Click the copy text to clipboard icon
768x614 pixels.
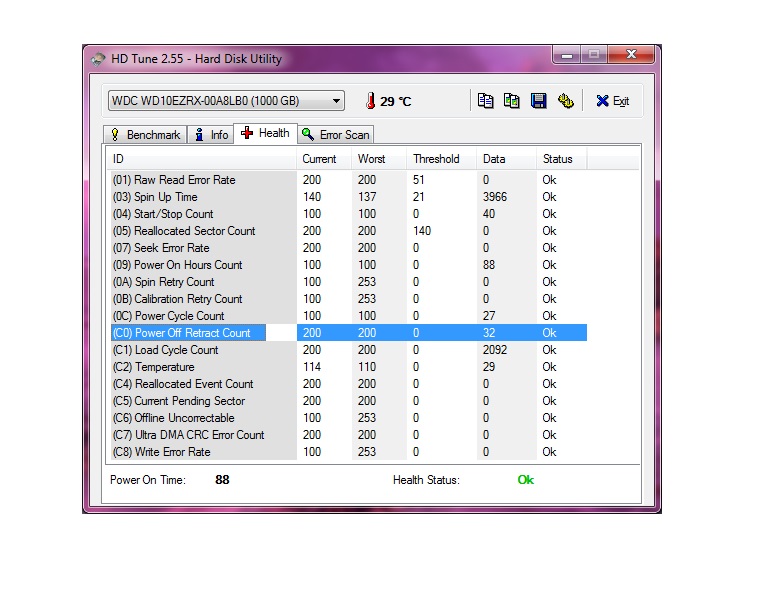(x=485, y=100)
